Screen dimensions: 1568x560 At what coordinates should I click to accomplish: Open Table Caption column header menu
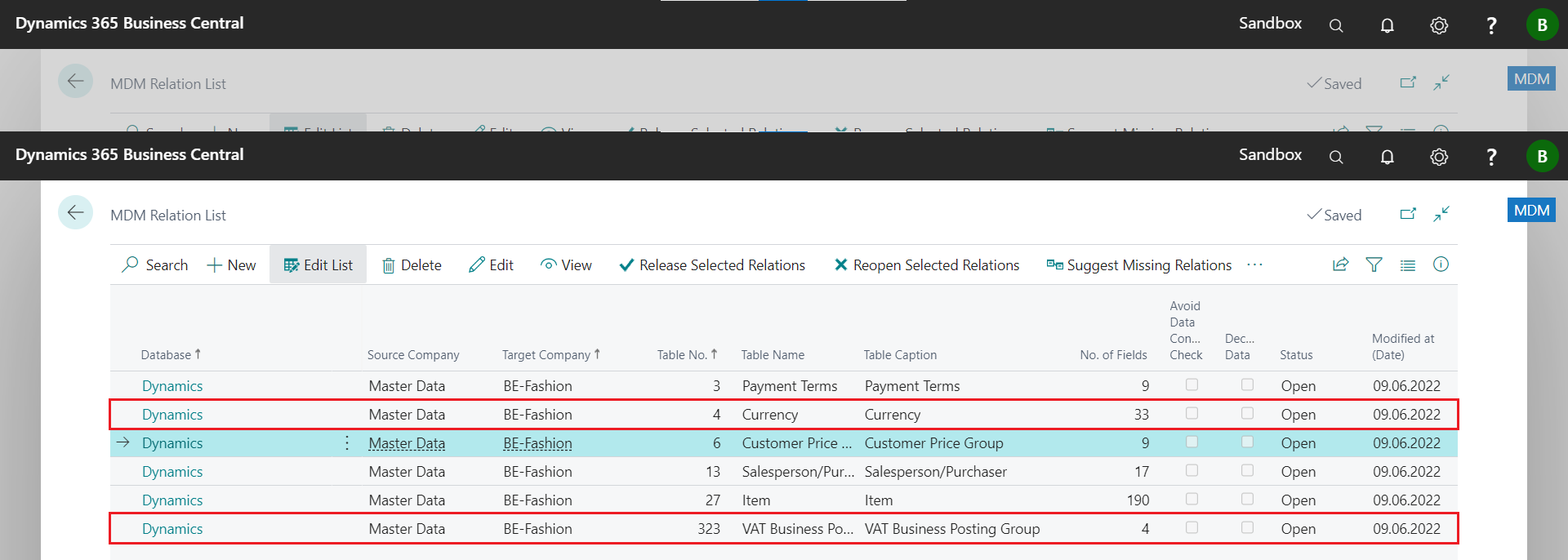[x=900, y=354]
